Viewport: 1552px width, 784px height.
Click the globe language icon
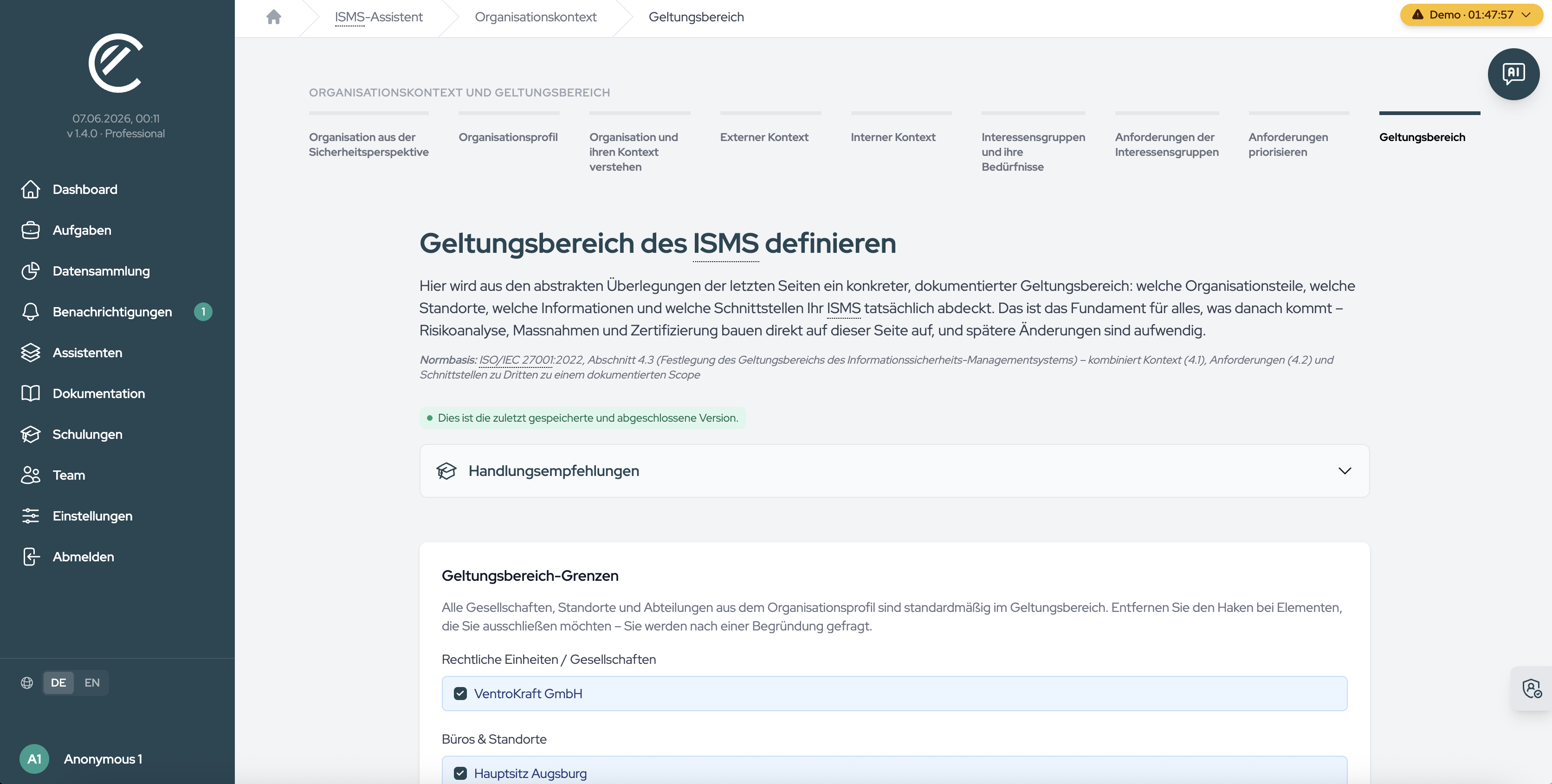[x=27, y=683]
